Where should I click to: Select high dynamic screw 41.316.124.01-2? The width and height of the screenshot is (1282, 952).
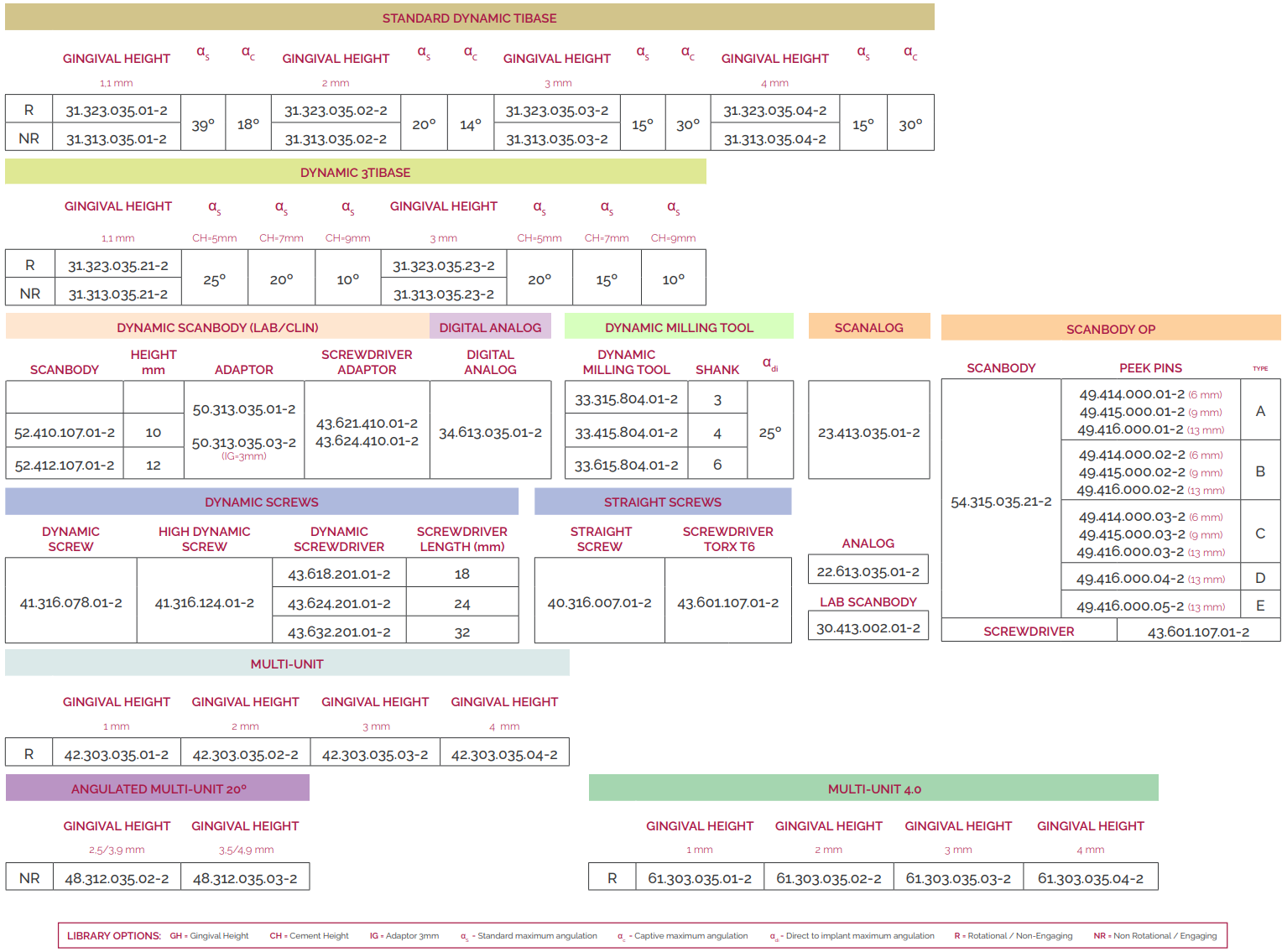click(x=204, y=602)
